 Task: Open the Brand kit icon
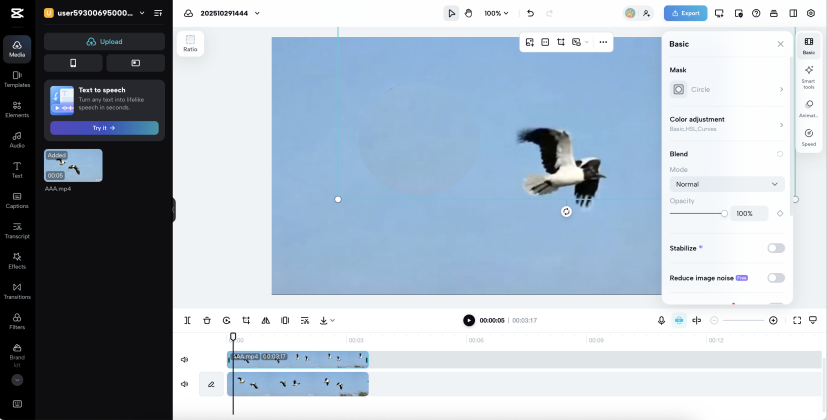coord(17,354)
